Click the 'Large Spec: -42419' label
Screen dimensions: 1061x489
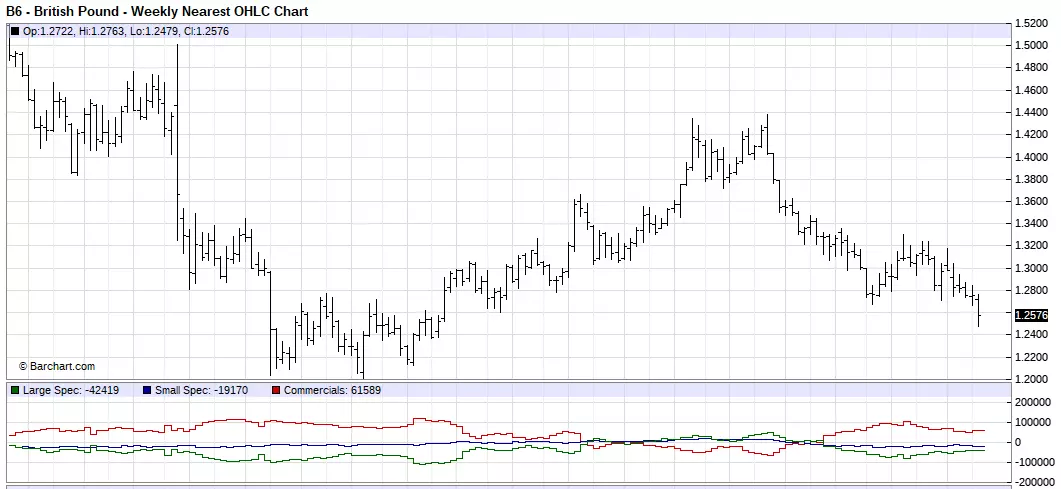point(71,390)
